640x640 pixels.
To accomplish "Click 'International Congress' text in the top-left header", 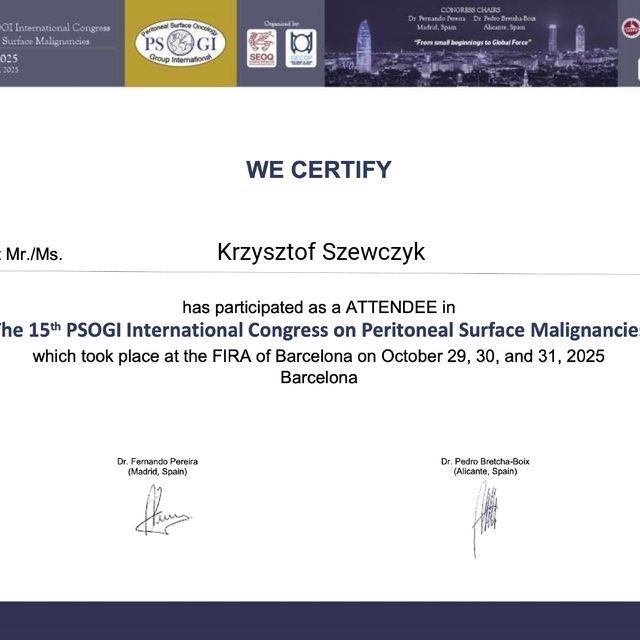I will [63, 28].
